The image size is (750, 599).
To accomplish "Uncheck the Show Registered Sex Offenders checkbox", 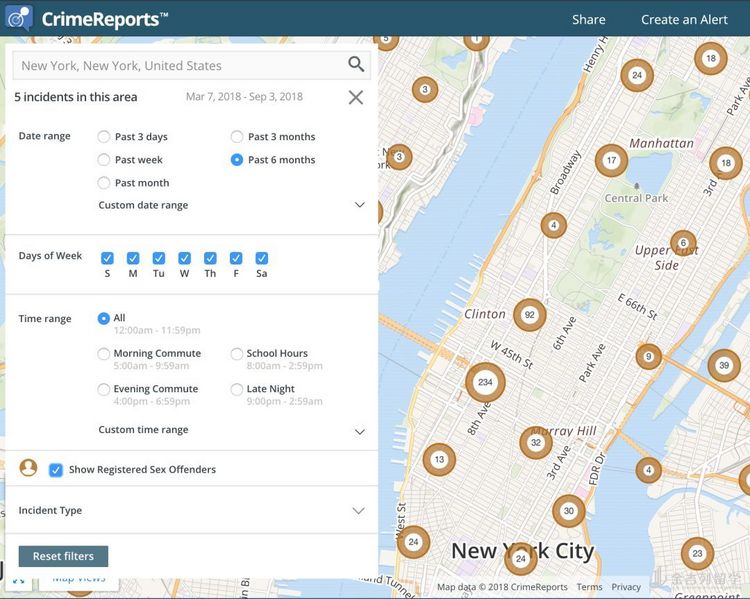I will (x=56, y=470).
